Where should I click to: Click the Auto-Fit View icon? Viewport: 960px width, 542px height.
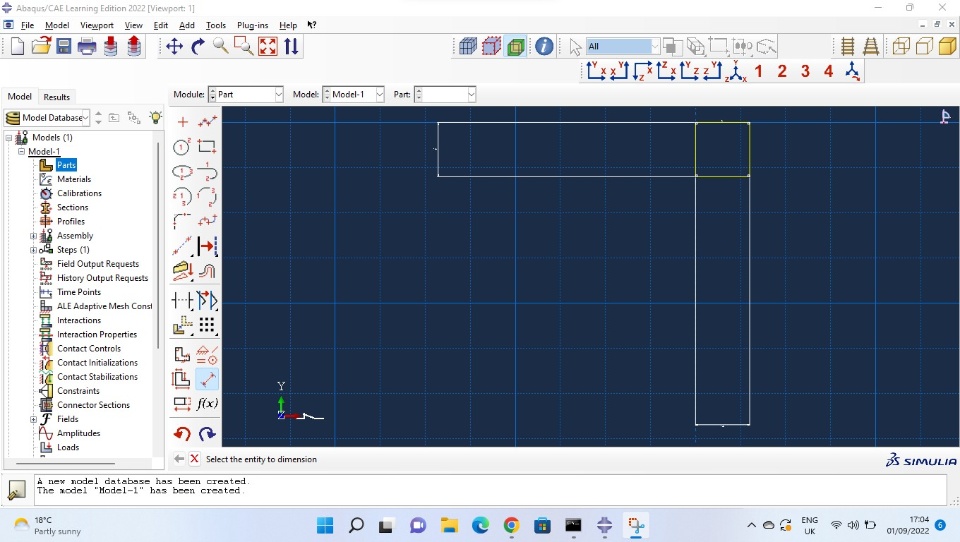click(x=268, y=47)
